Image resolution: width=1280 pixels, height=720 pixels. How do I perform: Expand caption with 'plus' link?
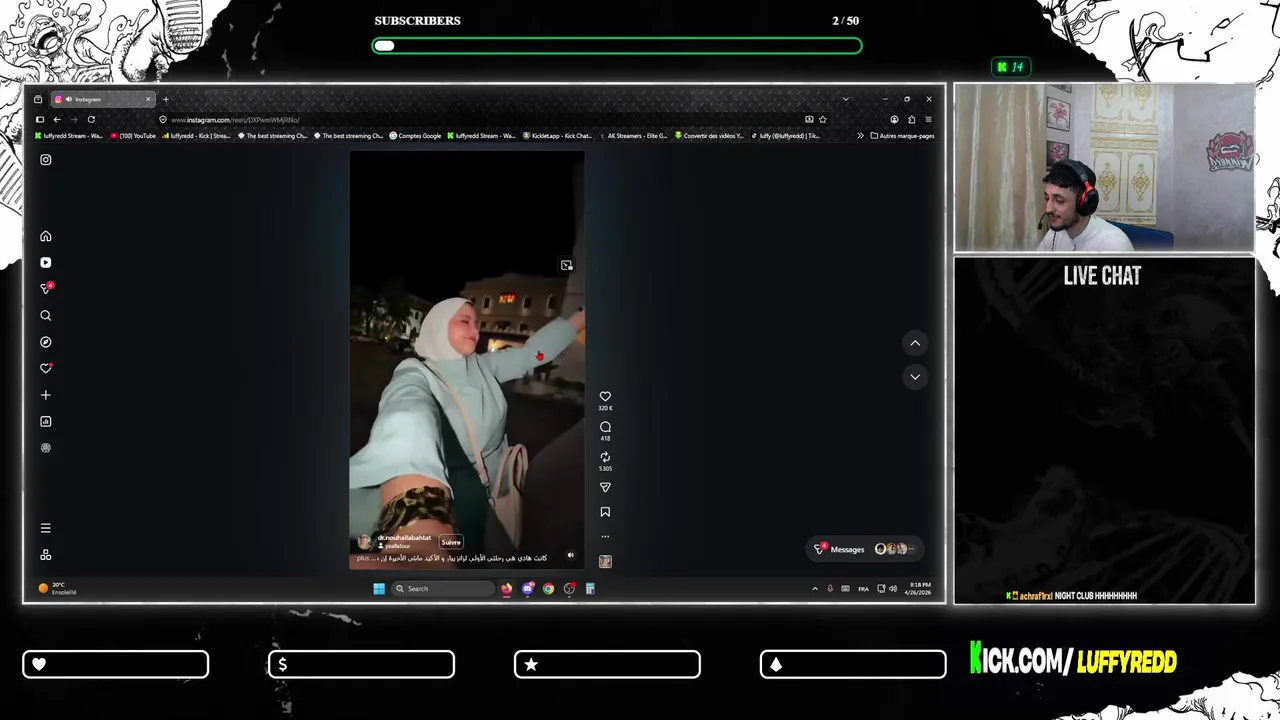(362, 558)
